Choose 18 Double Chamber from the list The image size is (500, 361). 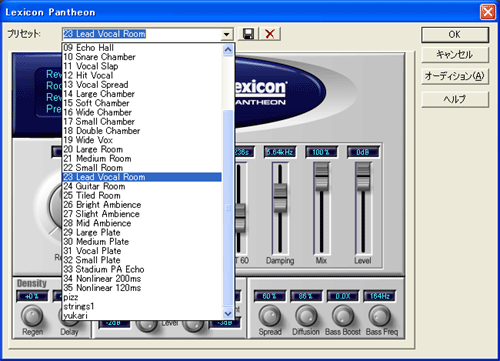142,131
